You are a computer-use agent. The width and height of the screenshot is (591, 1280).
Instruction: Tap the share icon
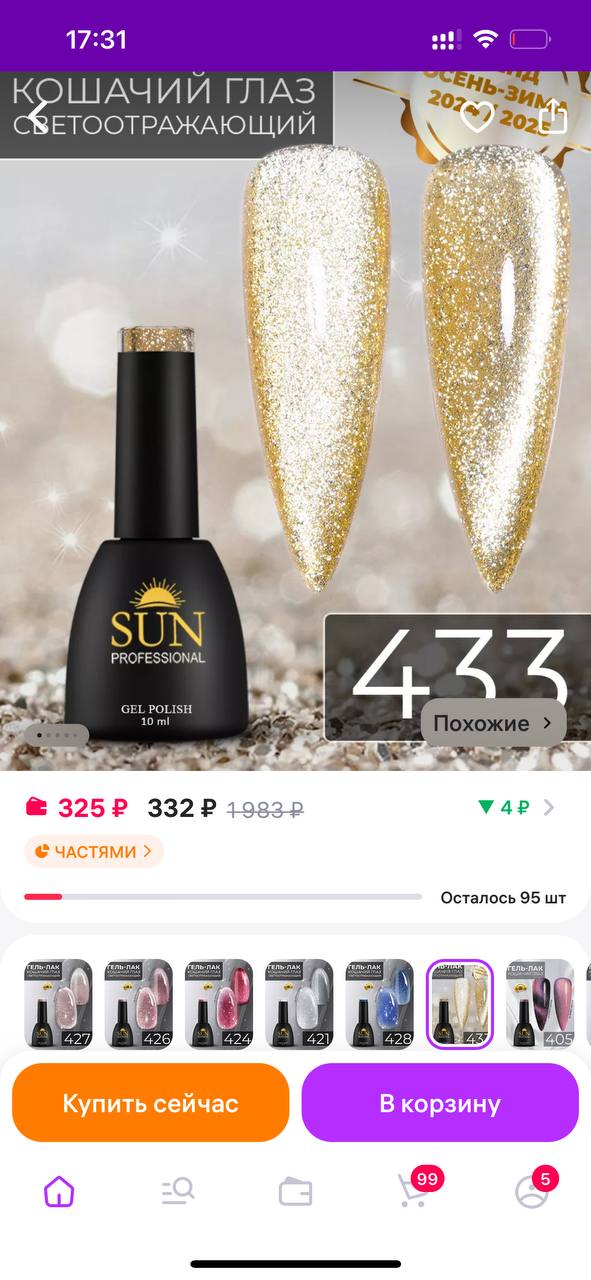coord(551,116)
